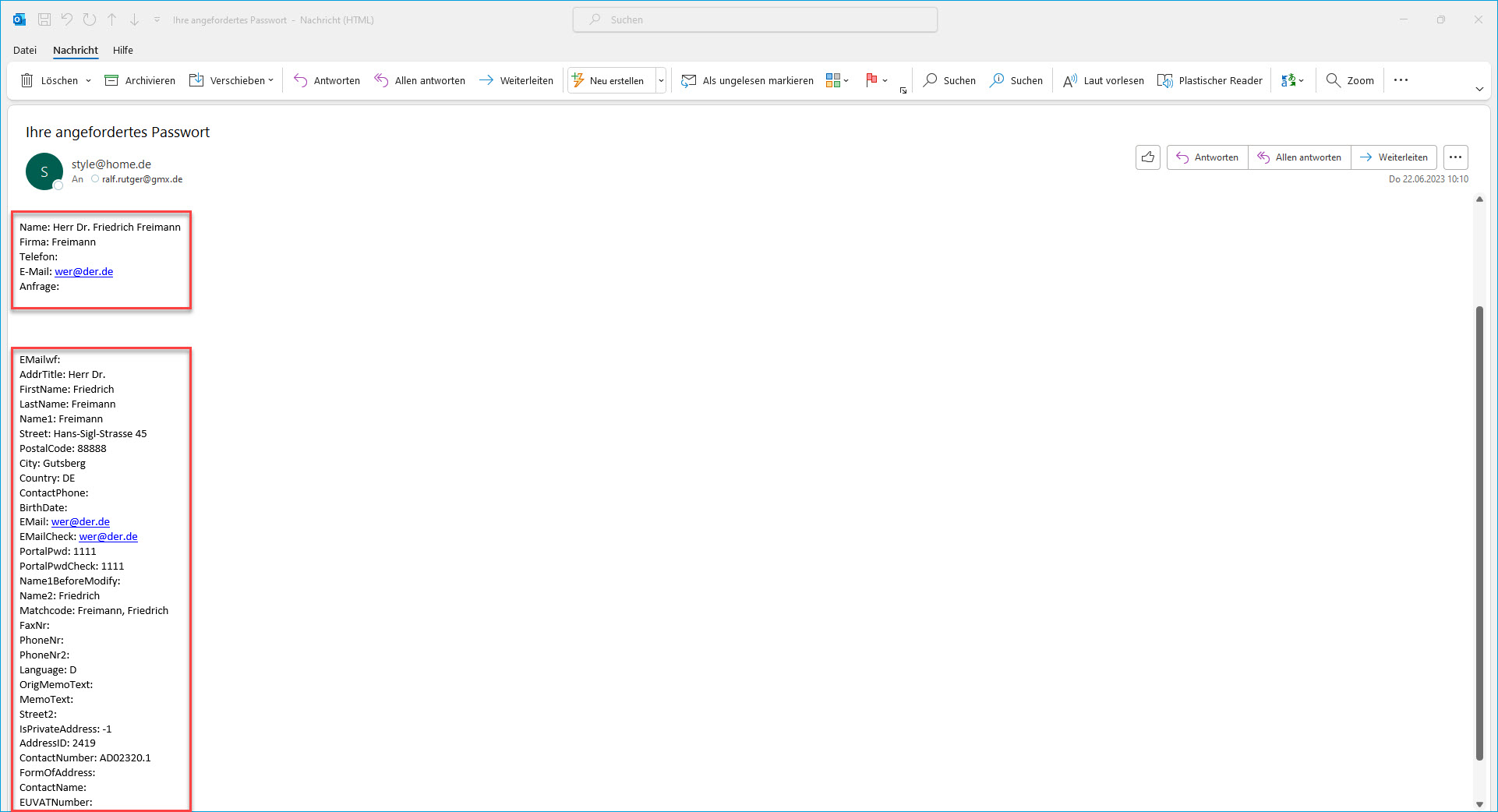Image resolution: width=1498 pixels, height=812 pixels.
Task: Click the Archivieren archive icon
Action: coord(111,80)
